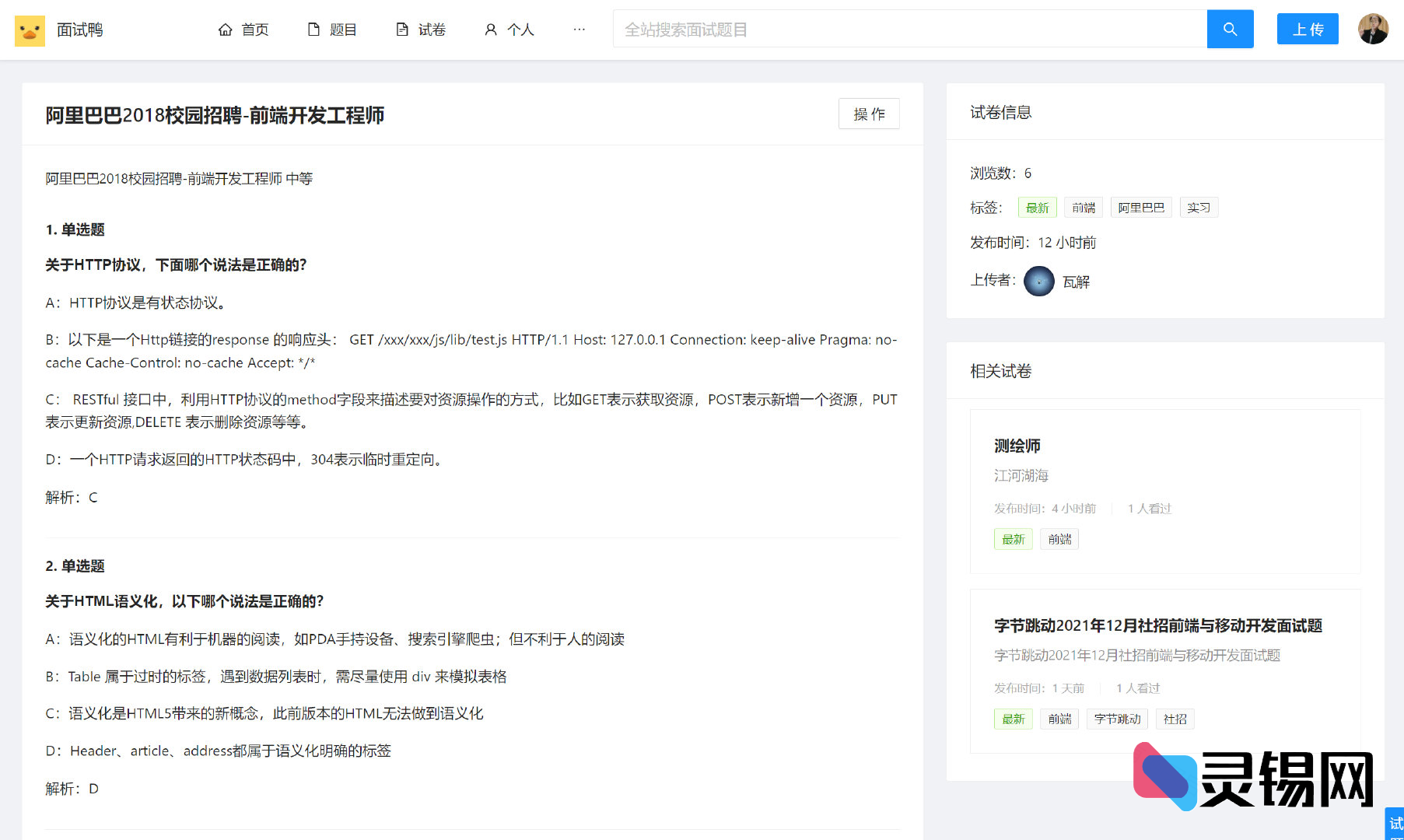The image size is (1404, 840).
Task: Click the magnifier search icon
Action: [x=1229, y=29]
